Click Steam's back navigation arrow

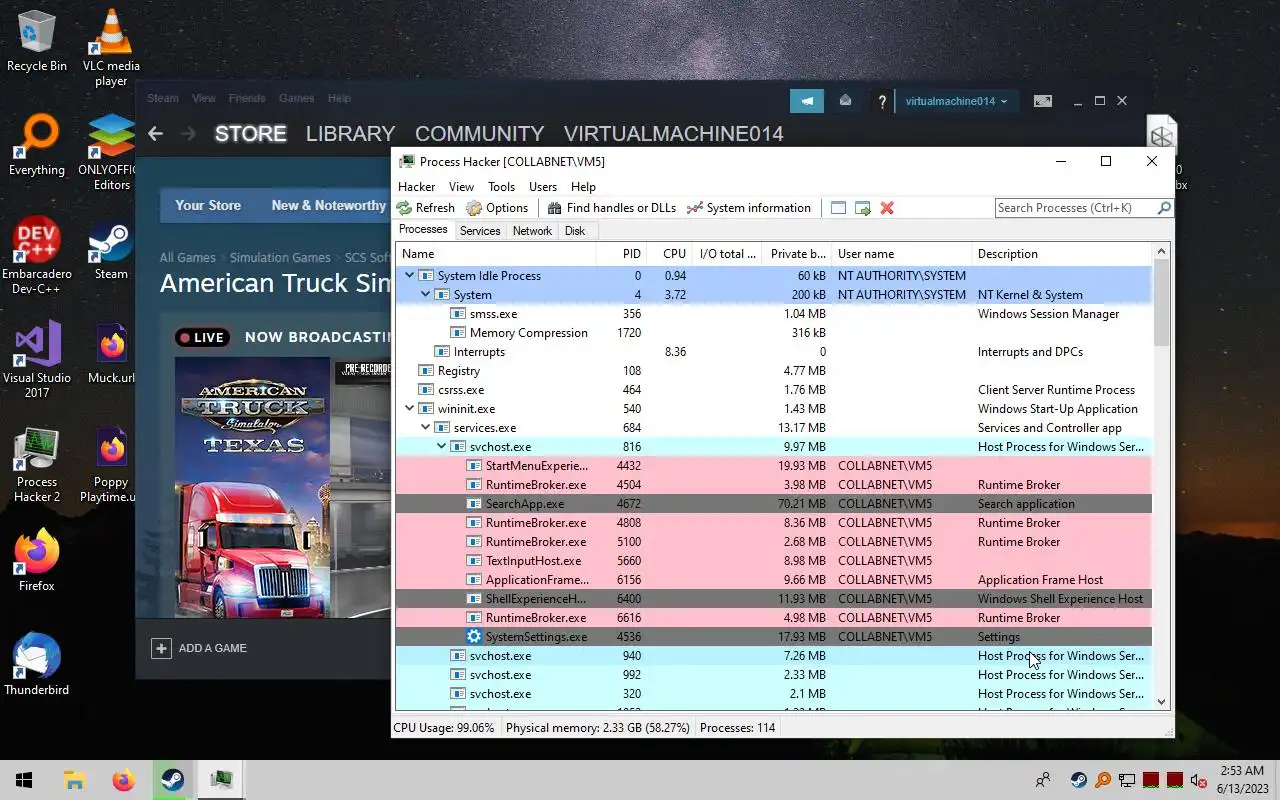coord(155,133)
